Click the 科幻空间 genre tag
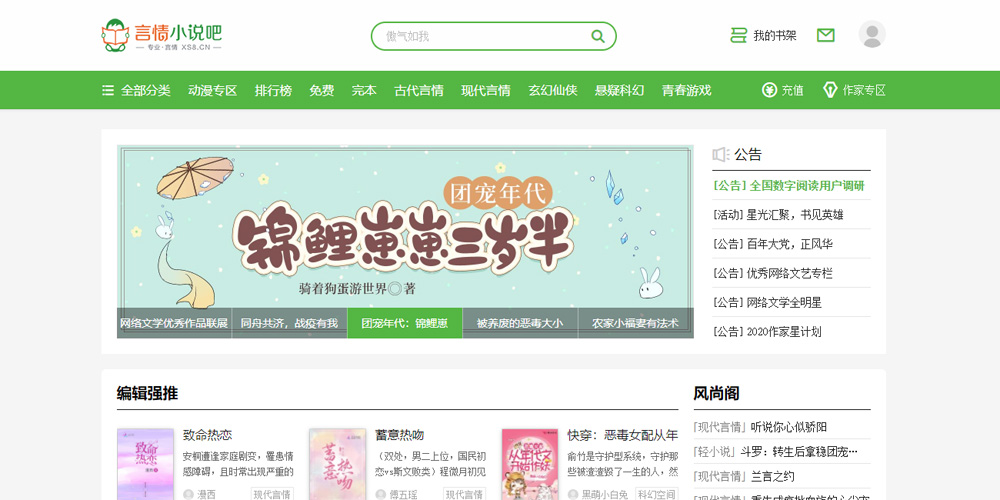Viewport: 1000px width, 500px height. click(658, 494)
